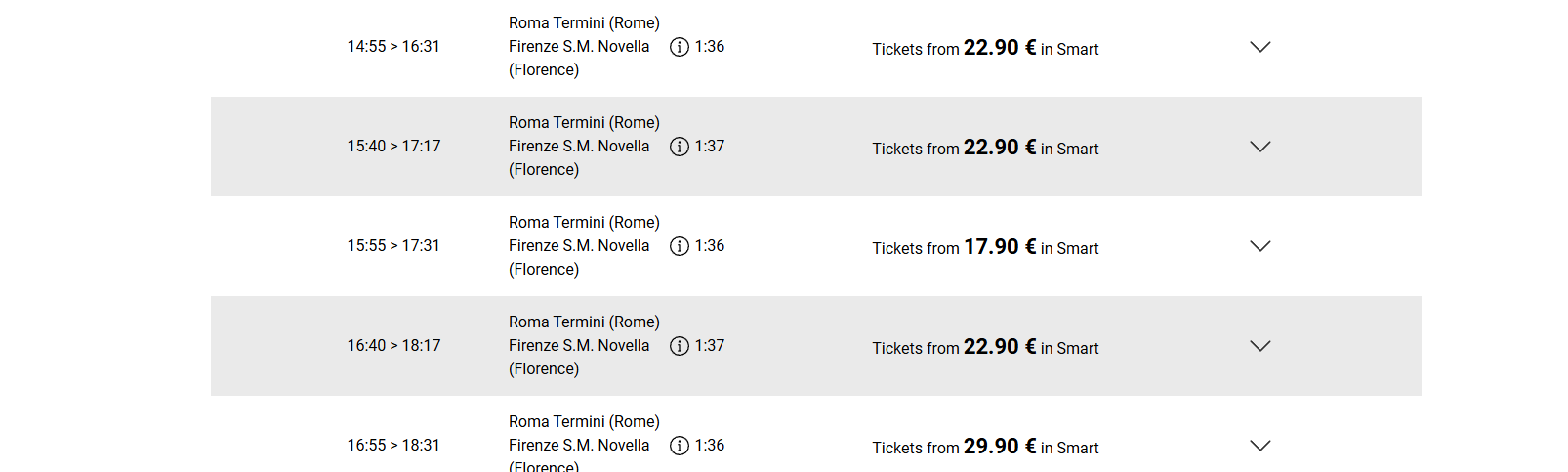
Task: Open info icon for 16:40 train
Action: [x=680, y=346]
